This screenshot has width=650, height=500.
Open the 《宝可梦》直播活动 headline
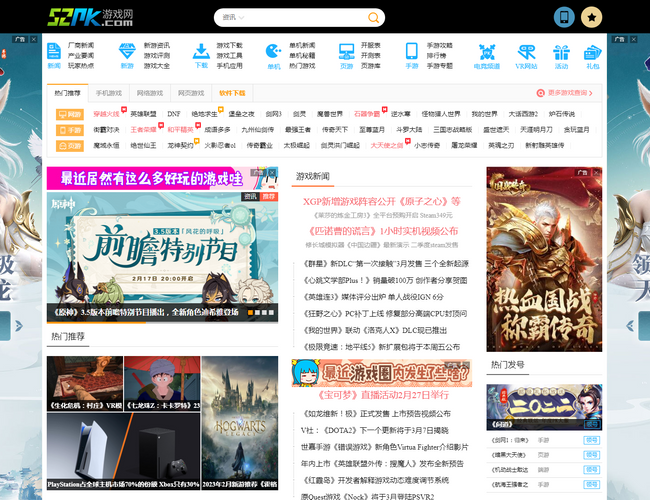tap(381, 394)
